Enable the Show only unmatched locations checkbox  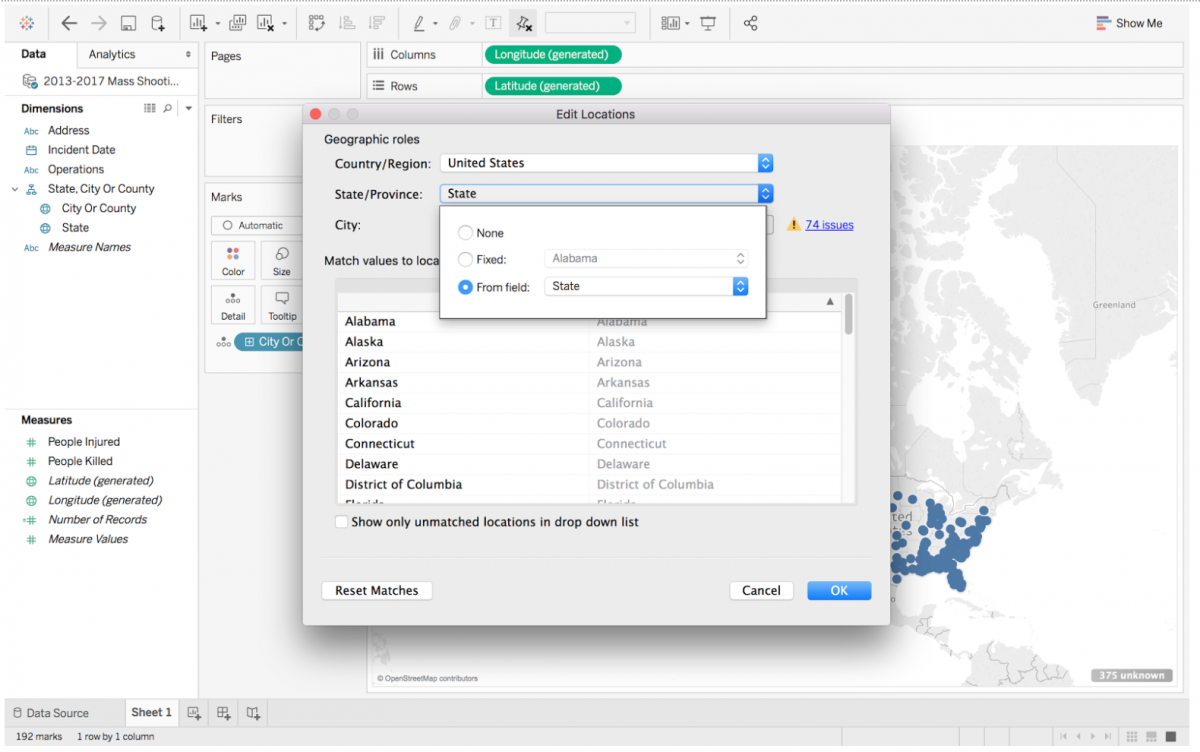point(341,521)
